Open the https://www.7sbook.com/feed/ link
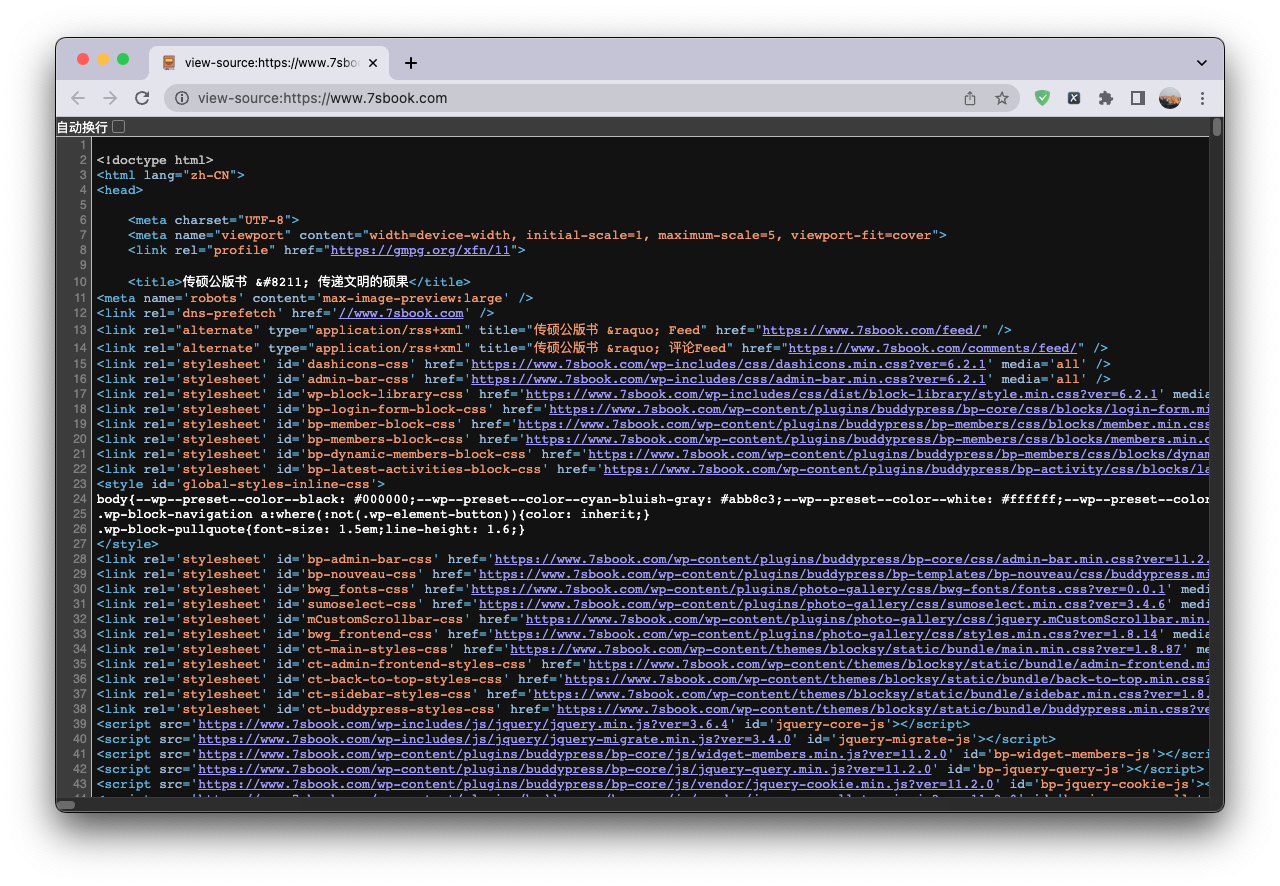This screenshot has height=886, width=1280. pos(874,329)
